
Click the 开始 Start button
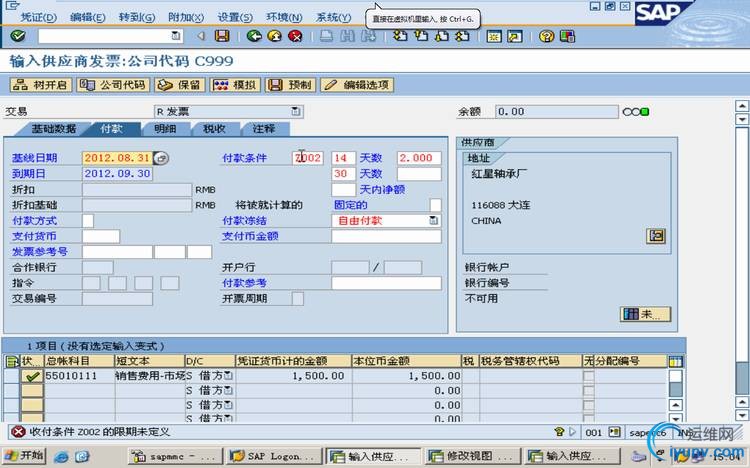[x=24, y=456]
